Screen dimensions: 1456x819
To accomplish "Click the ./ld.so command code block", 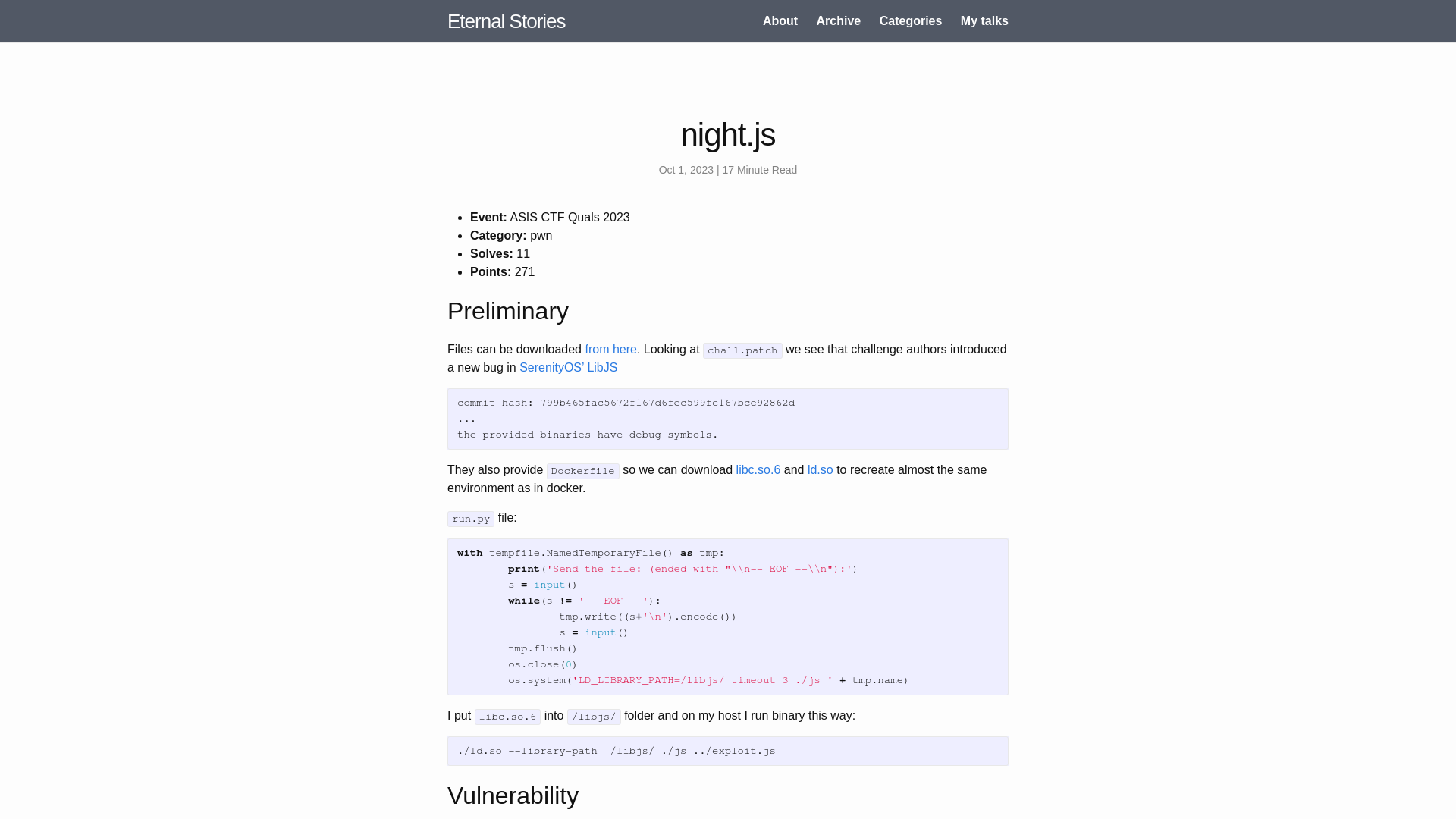I will [x=728, y=750].
